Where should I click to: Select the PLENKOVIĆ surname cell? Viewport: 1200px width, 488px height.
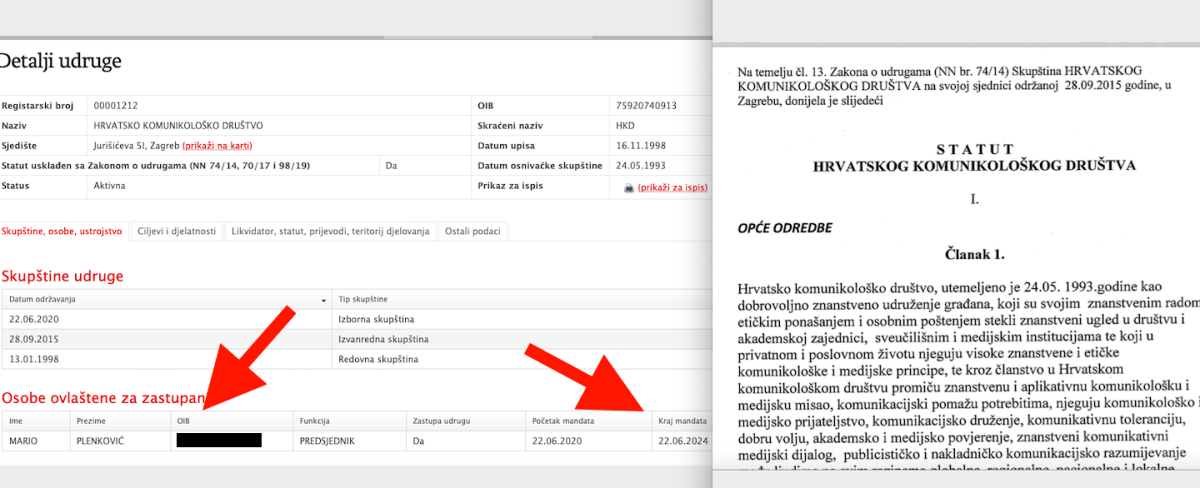point(120,440)
